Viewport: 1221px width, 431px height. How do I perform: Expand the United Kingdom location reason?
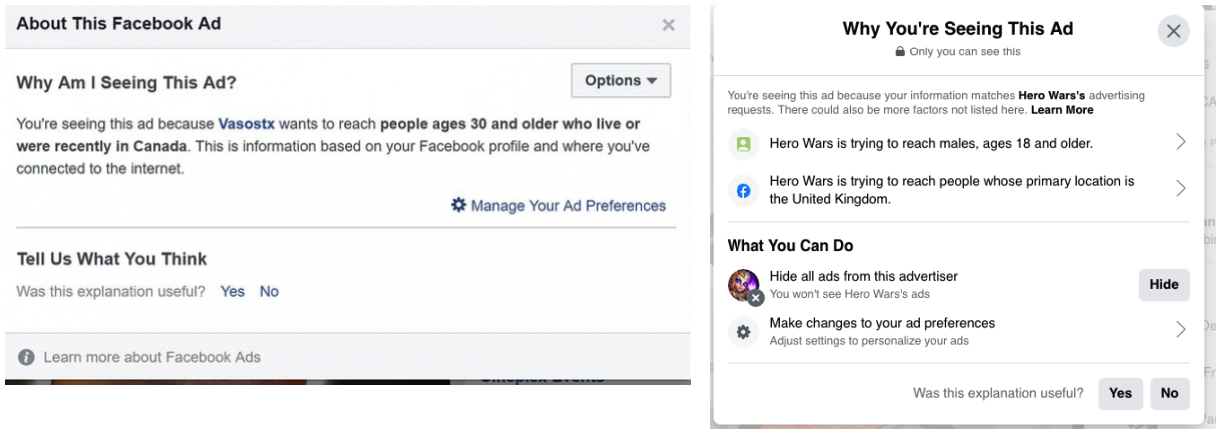tap(1180, 188)
